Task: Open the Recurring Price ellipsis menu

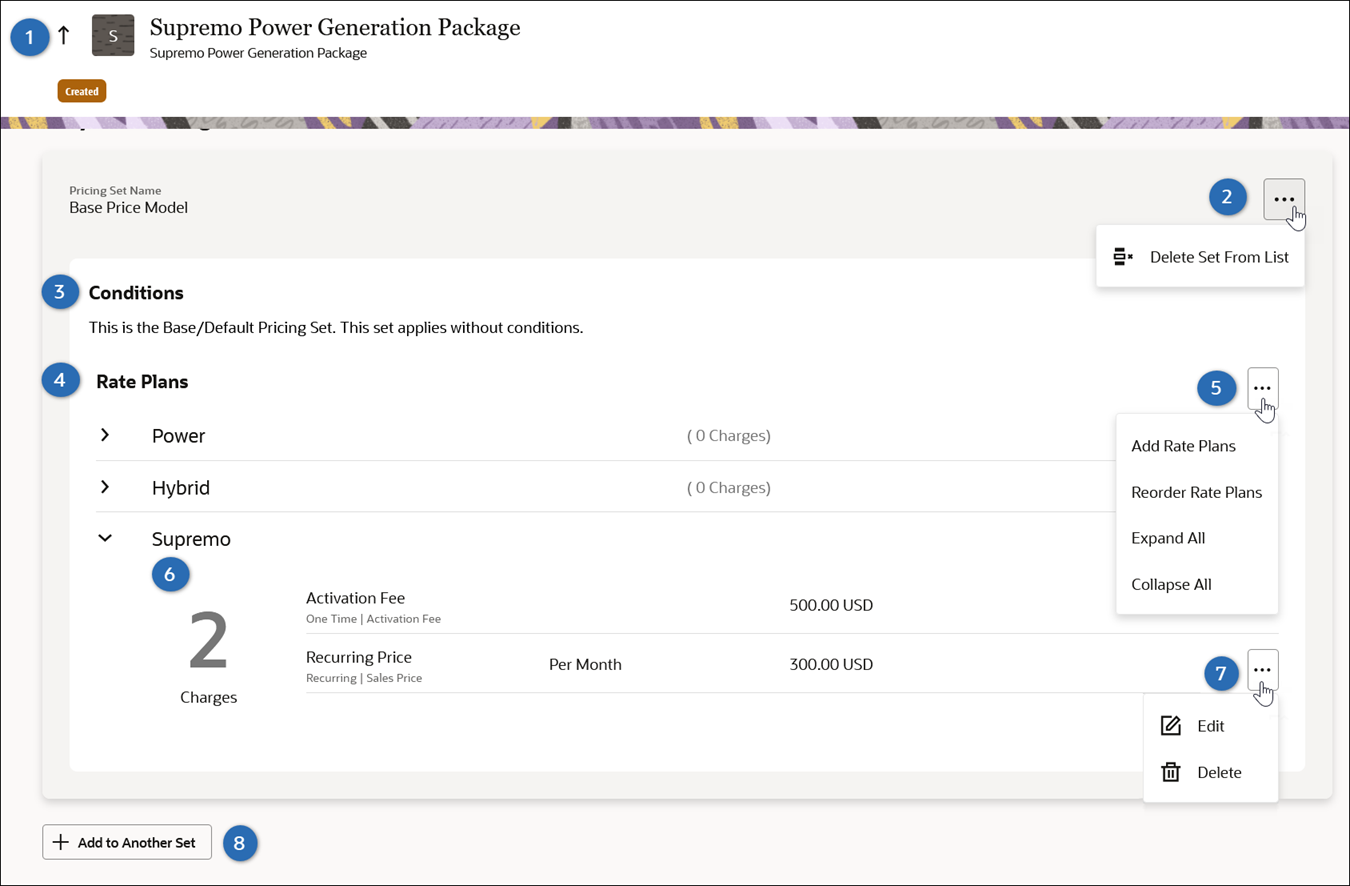Action: 1262,669
